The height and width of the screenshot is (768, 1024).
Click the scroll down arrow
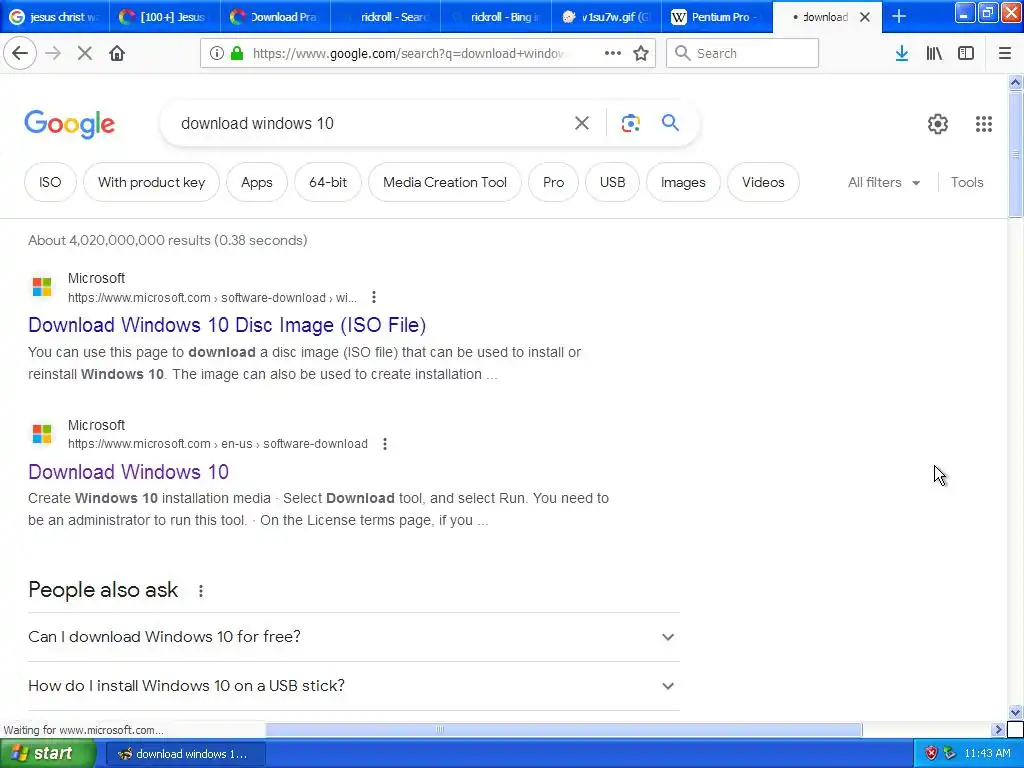(x=1016, y=712)
